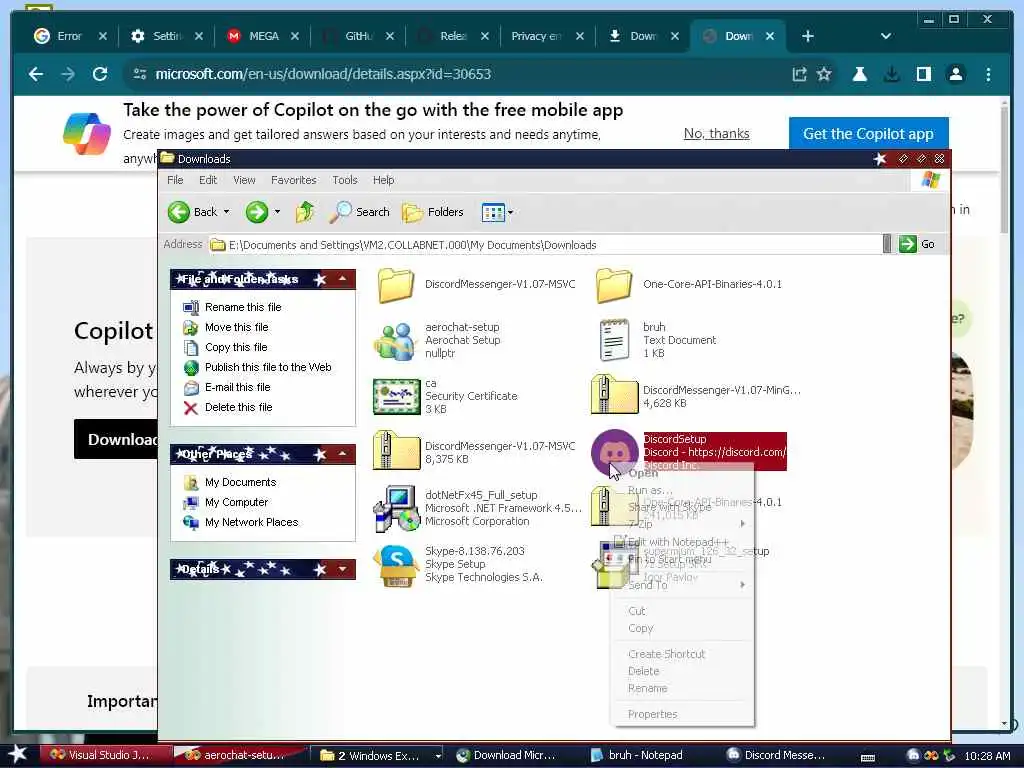
Task: Select the DiscordSetup Discord icon
Action: tap(614, 452)
